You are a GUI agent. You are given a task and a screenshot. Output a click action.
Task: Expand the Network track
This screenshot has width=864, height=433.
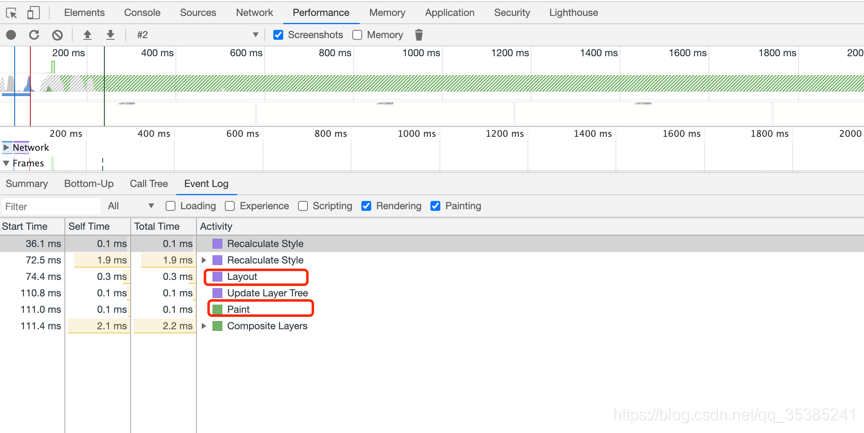point(6,148)
